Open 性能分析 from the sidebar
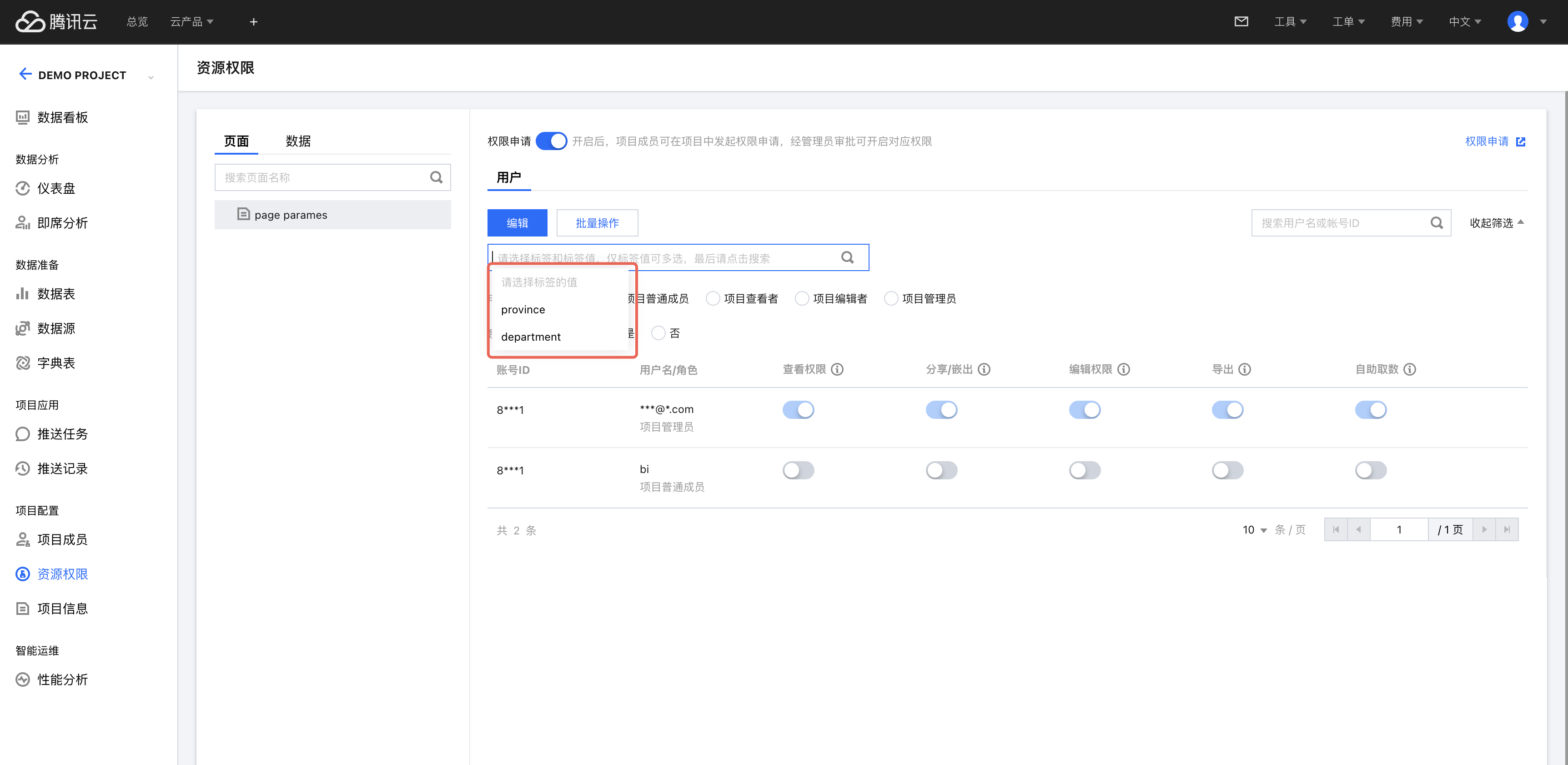Viewport: 1568px width, 765px height. point(62,679)
